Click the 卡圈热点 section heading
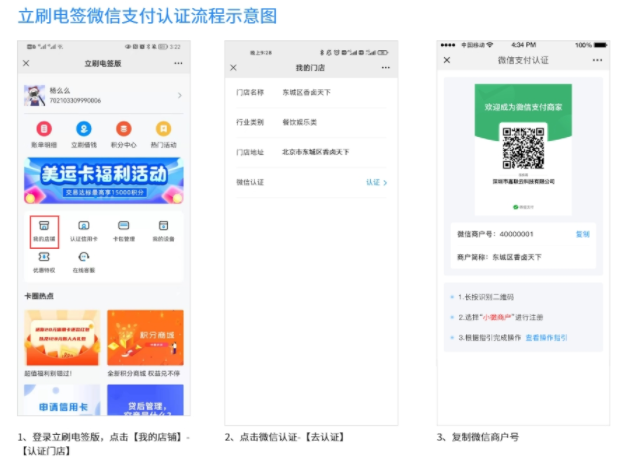The image size is (620, 467). 39,296
